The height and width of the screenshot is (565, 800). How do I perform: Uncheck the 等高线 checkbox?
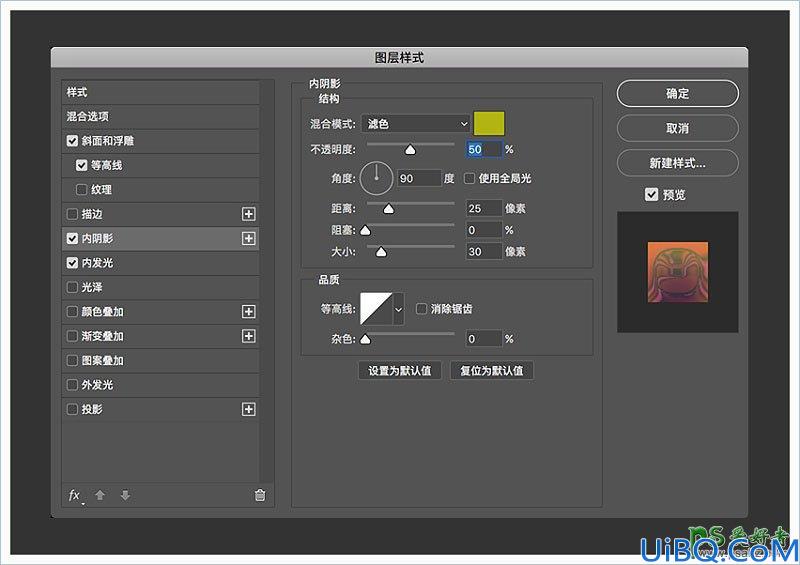[82, 165]
